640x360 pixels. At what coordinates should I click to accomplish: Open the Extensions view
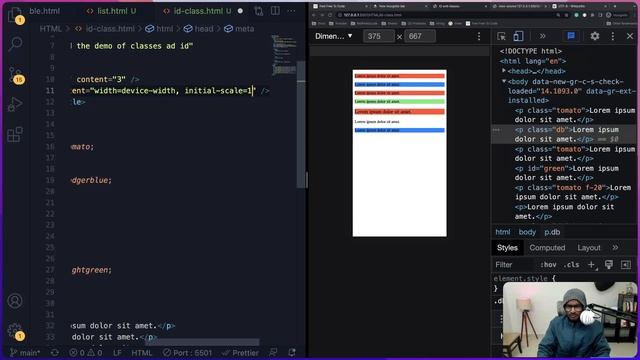[x=15, y=134]
